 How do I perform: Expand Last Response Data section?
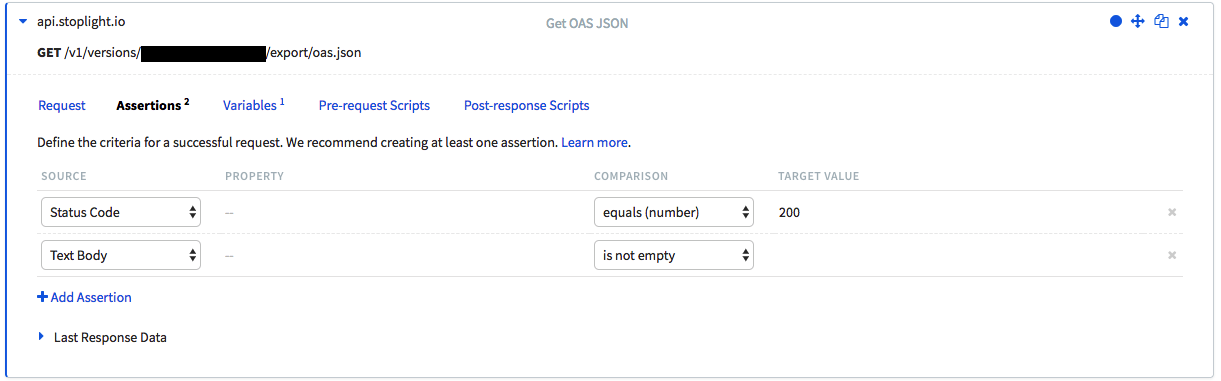(x=102, y=337)
